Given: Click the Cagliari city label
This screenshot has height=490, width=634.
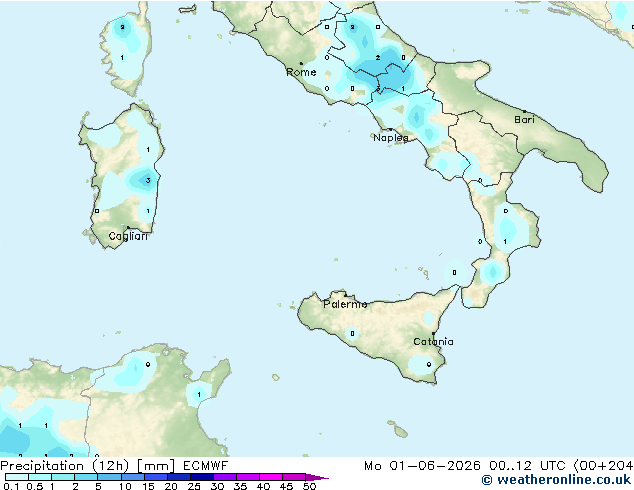Looking at the screenshot, I should pos(128,236).
